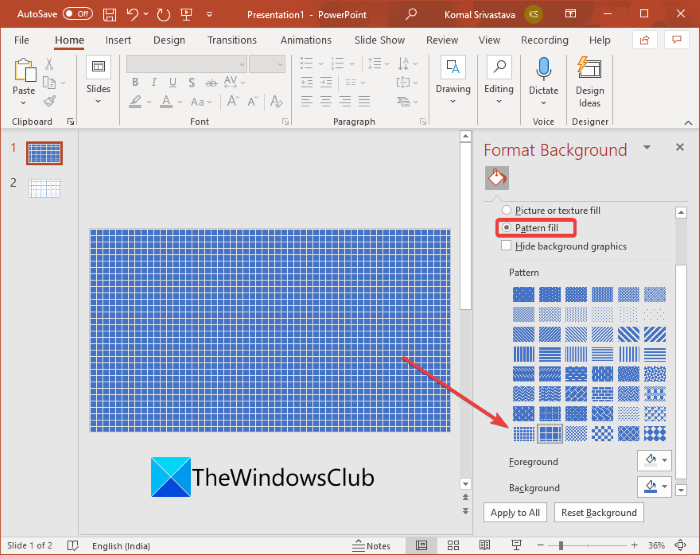Click the Redo button in title bar
700x555 pixels.
pos(163,14)
